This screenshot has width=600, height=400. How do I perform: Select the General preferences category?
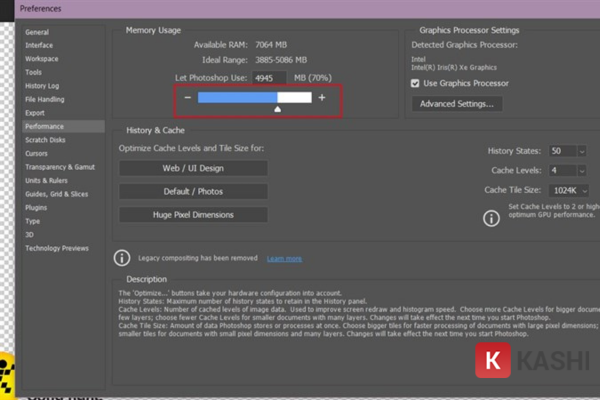pyautogui.click(x=37, y=32)
